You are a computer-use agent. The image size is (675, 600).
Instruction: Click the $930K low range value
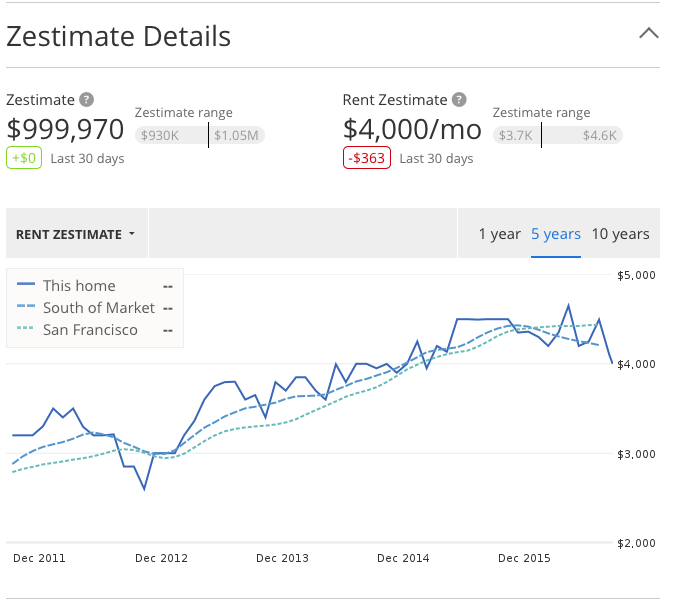pos(160,136)
